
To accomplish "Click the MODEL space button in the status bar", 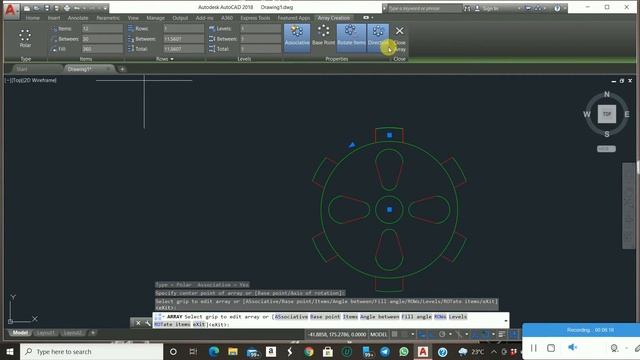I will [x=378, y=334].
